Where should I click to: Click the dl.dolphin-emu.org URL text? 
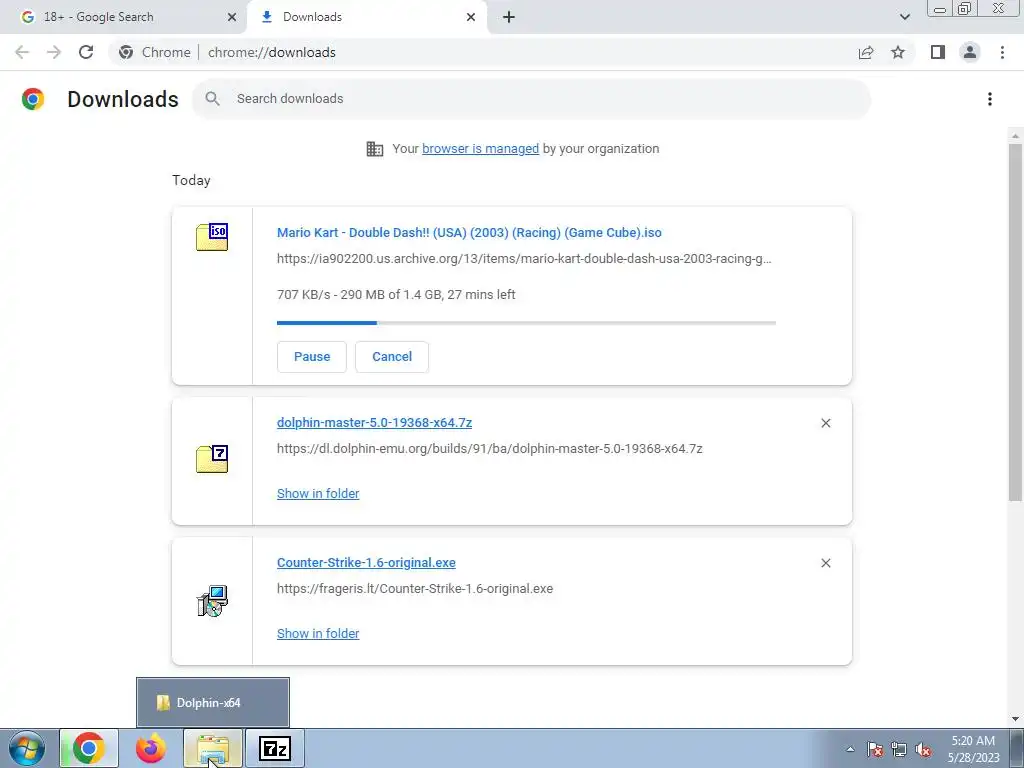(490, 449)
